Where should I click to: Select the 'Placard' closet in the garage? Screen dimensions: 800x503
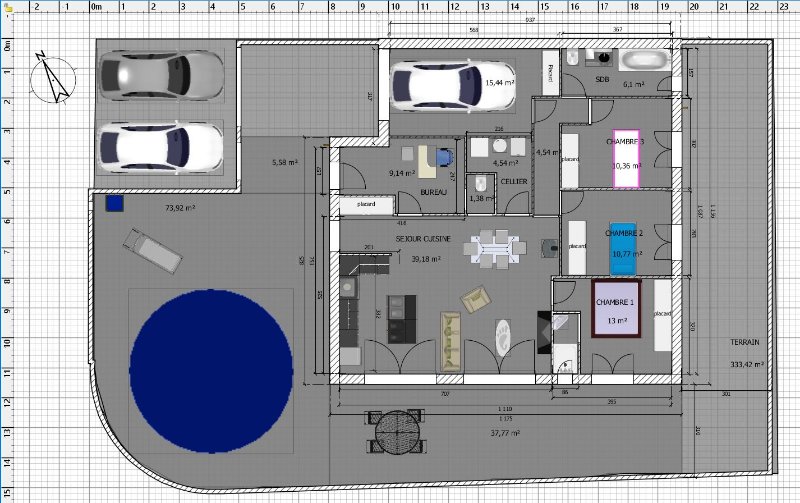tap(551, 72)
